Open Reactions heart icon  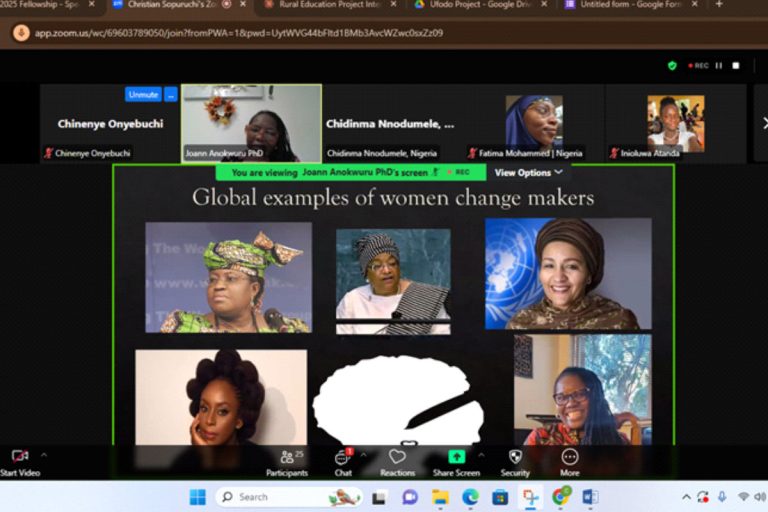397,458
